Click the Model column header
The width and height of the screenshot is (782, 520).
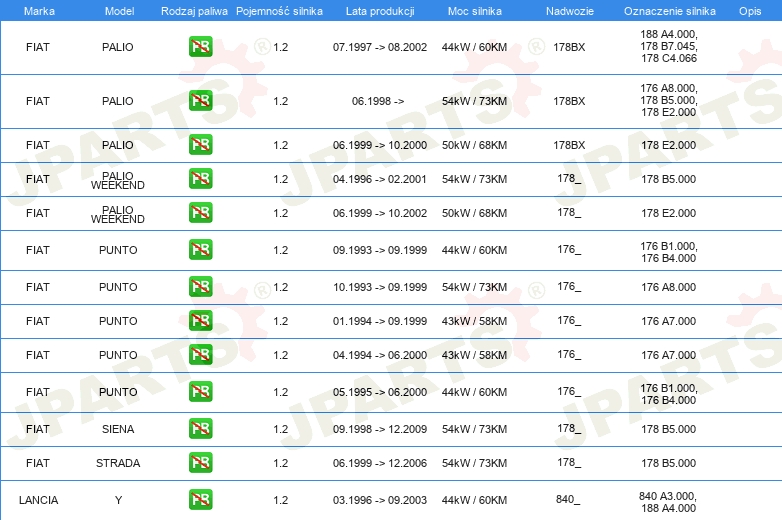tap(119, 11)
